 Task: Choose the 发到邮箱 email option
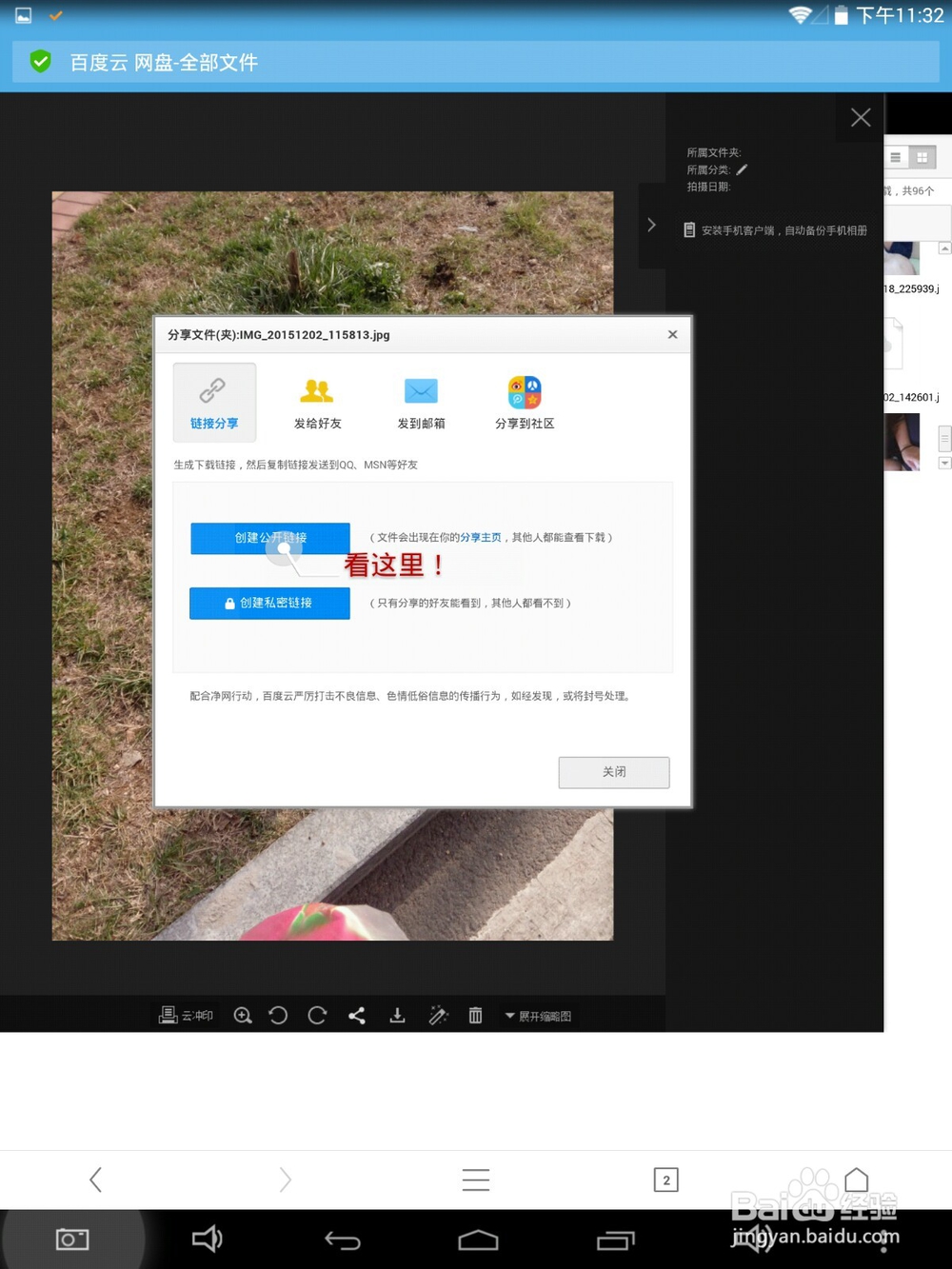pos(421,403)
